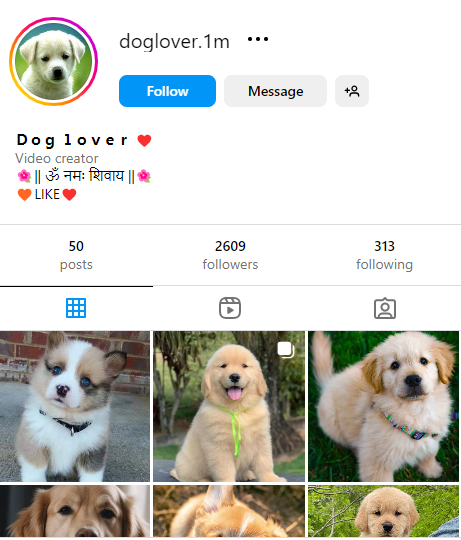Open the bottom right golden puppy post

point(384,511)
